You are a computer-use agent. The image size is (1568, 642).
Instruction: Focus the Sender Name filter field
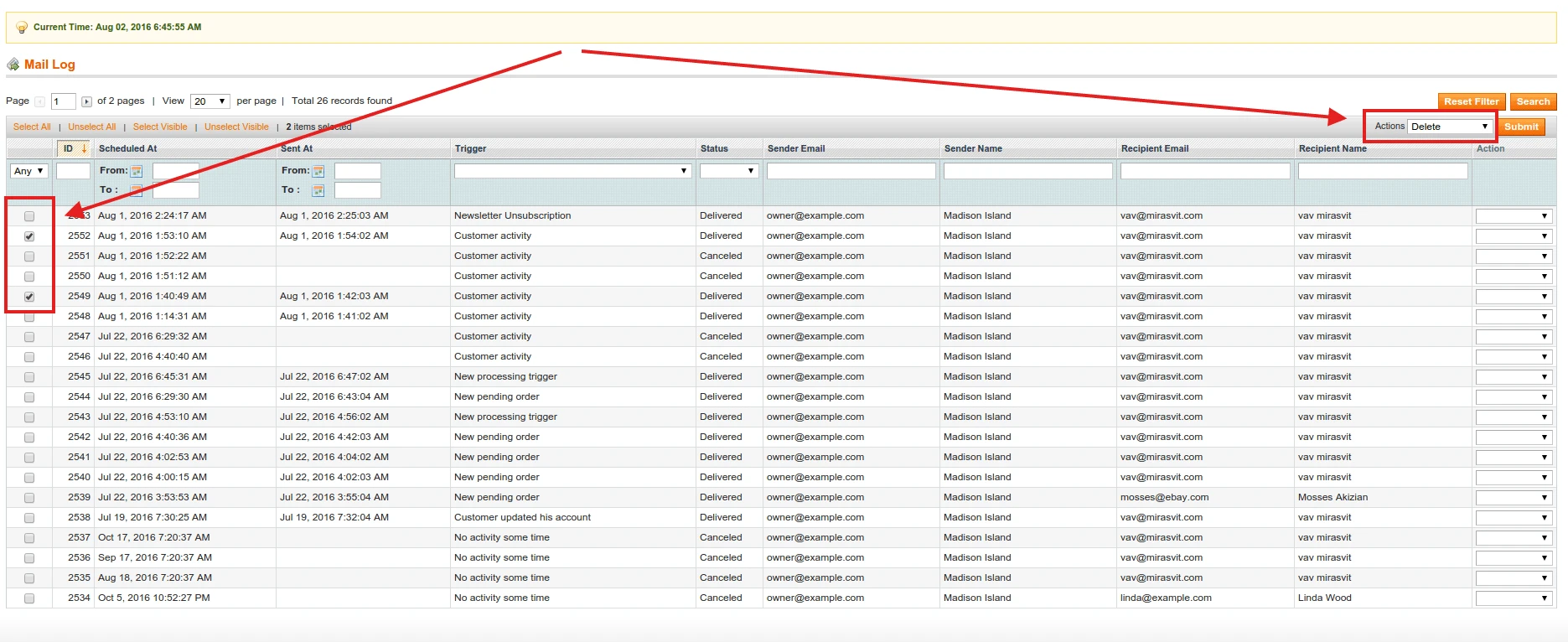(x=1028, y=171)
